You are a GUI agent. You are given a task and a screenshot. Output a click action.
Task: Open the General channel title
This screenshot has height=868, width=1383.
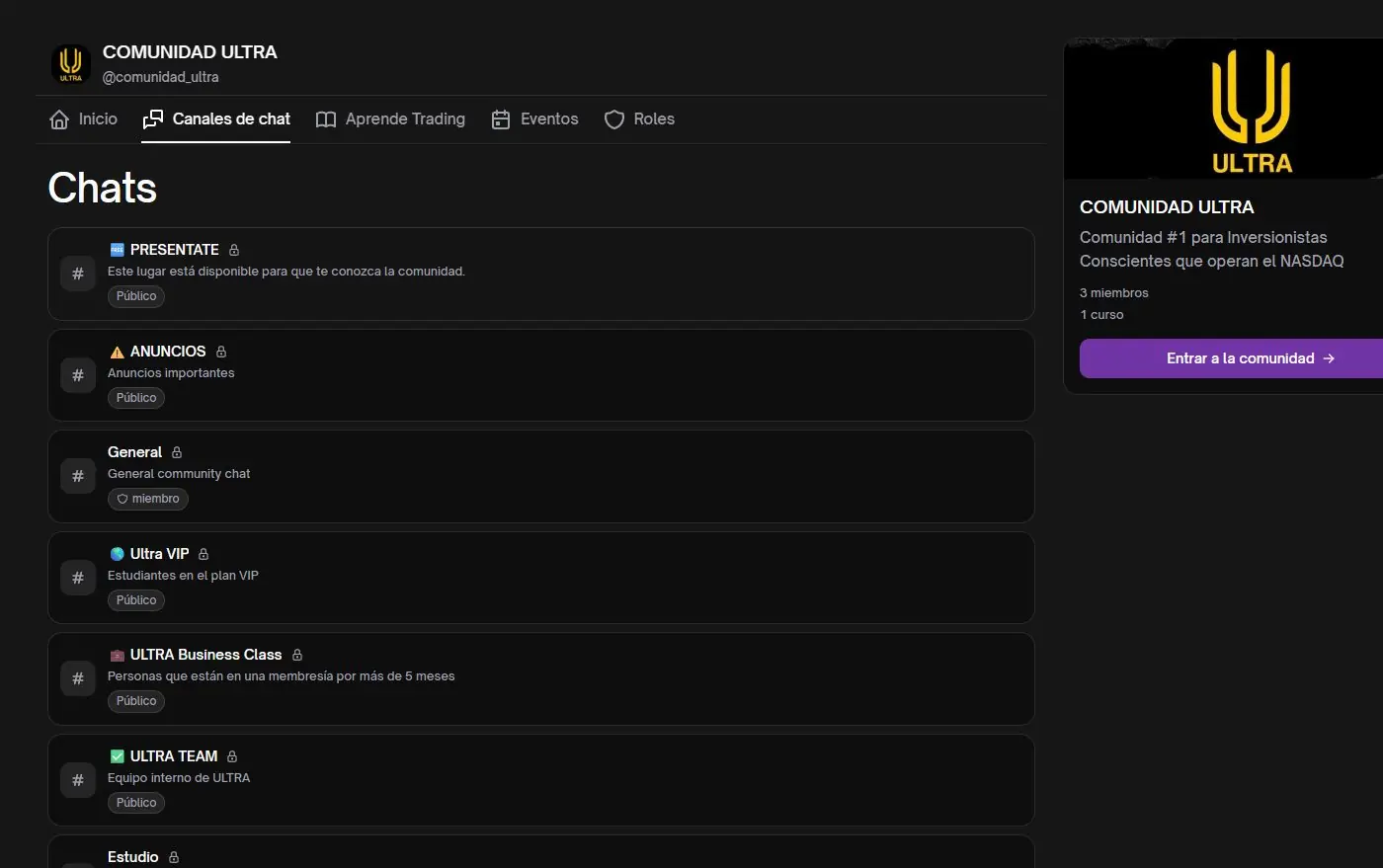click(x=134, y=452)
